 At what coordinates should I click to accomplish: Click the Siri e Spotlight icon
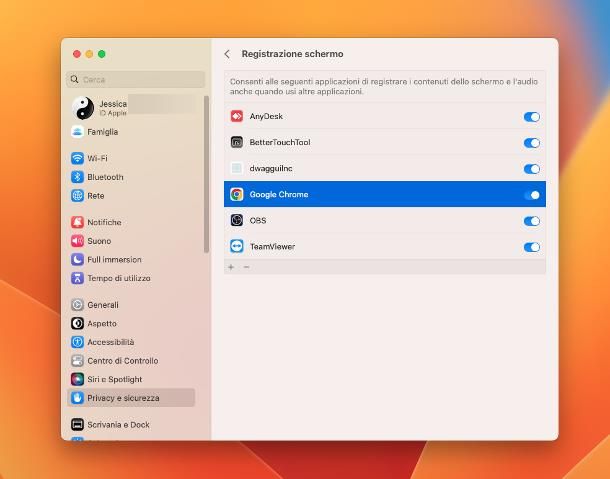tap(77, 379)
